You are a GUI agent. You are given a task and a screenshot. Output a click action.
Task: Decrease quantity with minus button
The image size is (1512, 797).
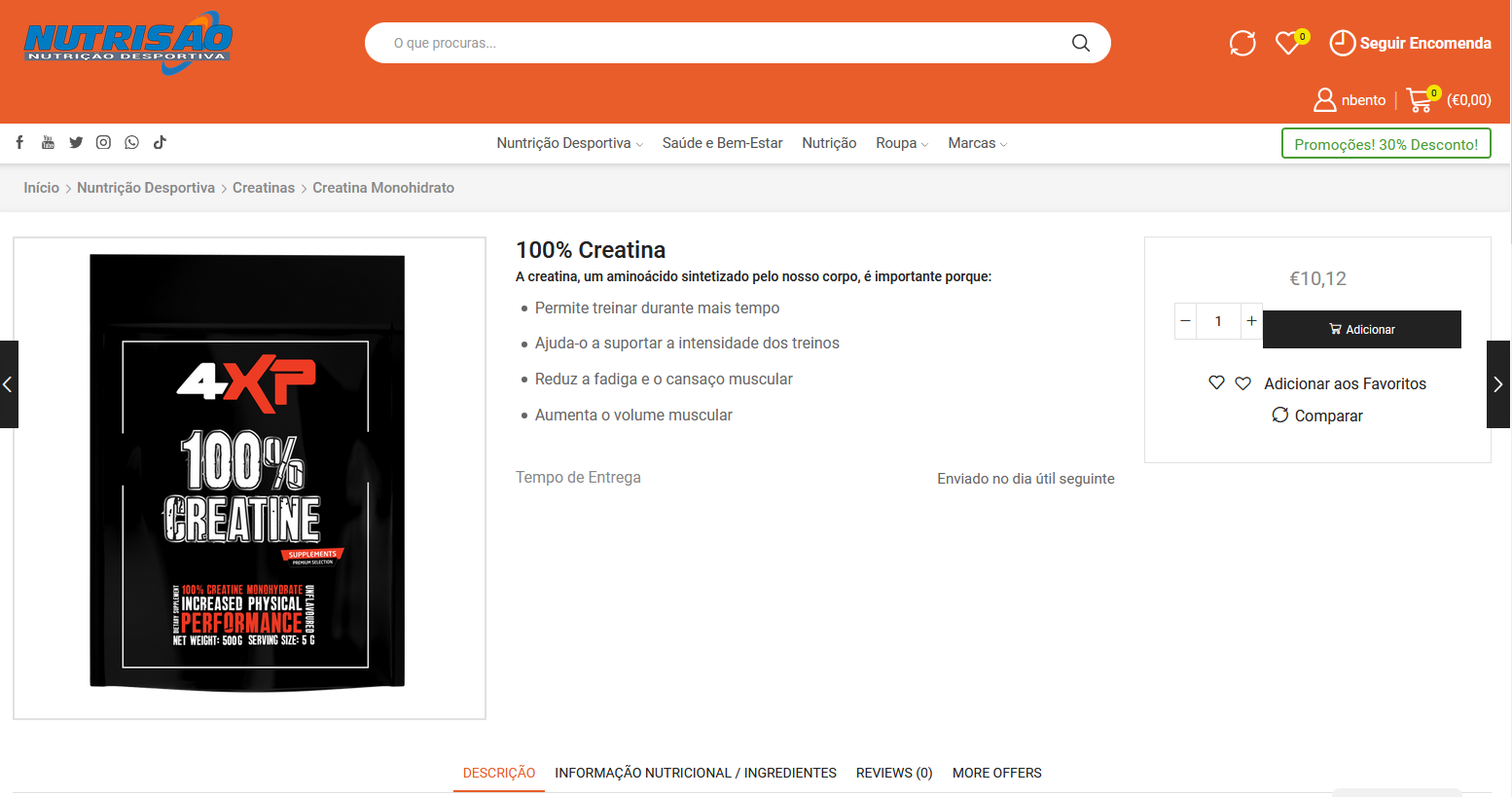tap(1185, 321)
